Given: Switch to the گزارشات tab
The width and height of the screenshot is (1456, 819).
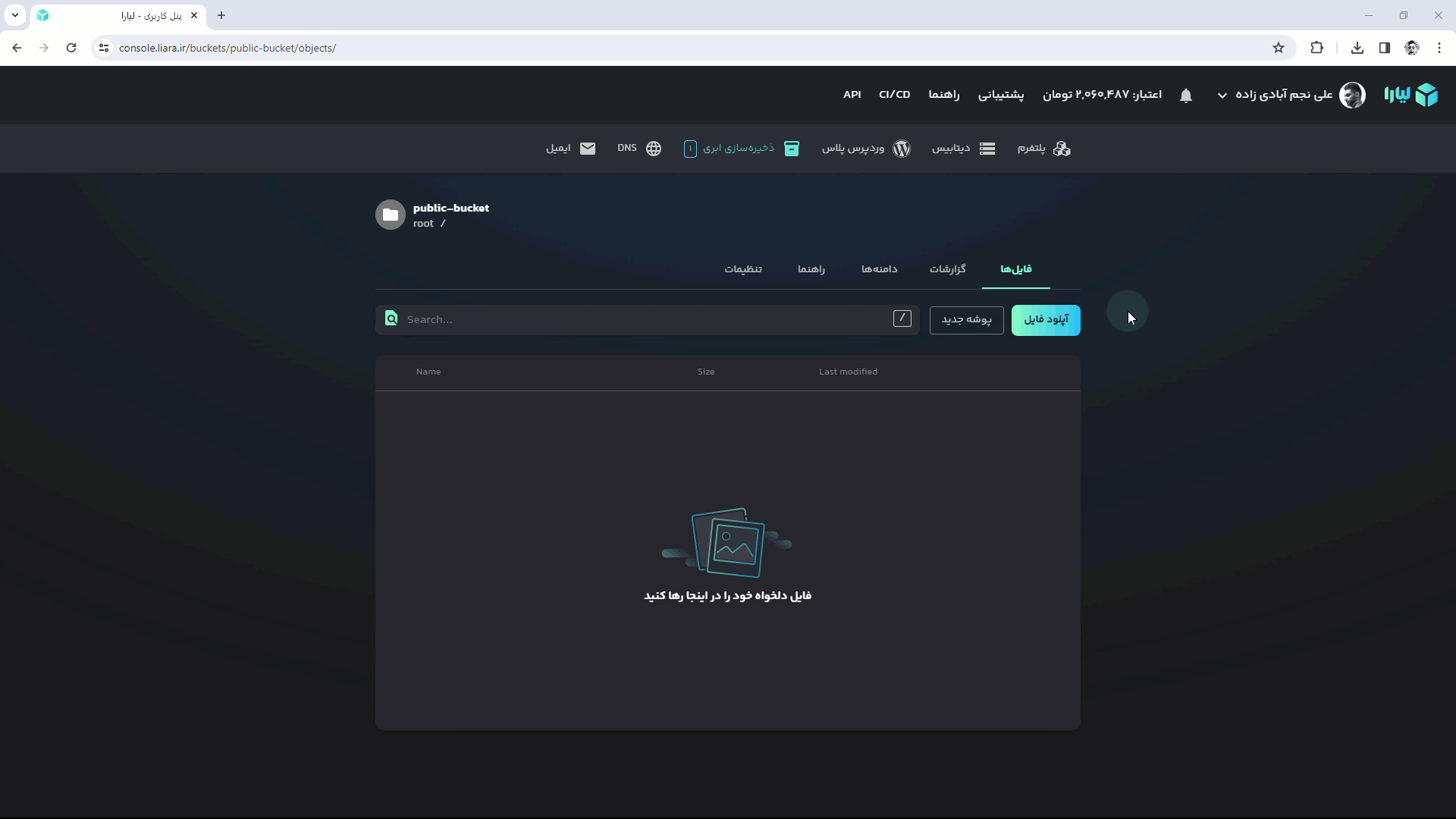Looking at the screenshot, I should pyautogui.click(x=947, y=269).
